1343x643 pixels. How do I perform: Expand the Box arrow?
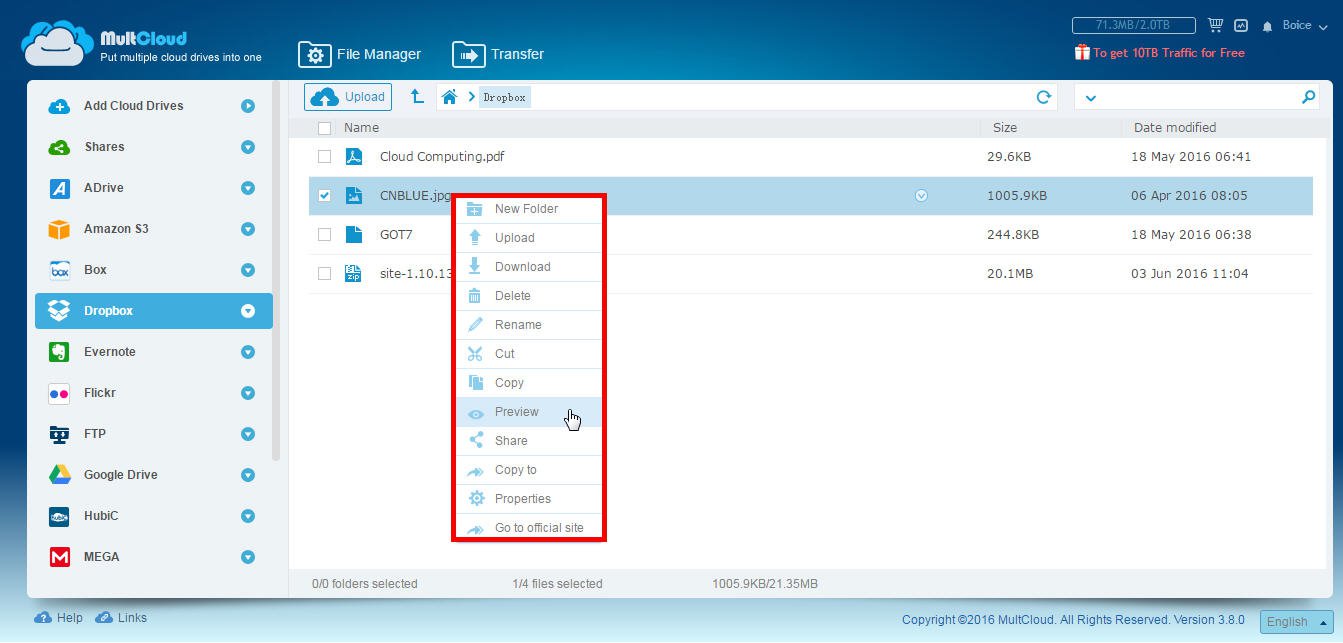[x=248, y=270]
